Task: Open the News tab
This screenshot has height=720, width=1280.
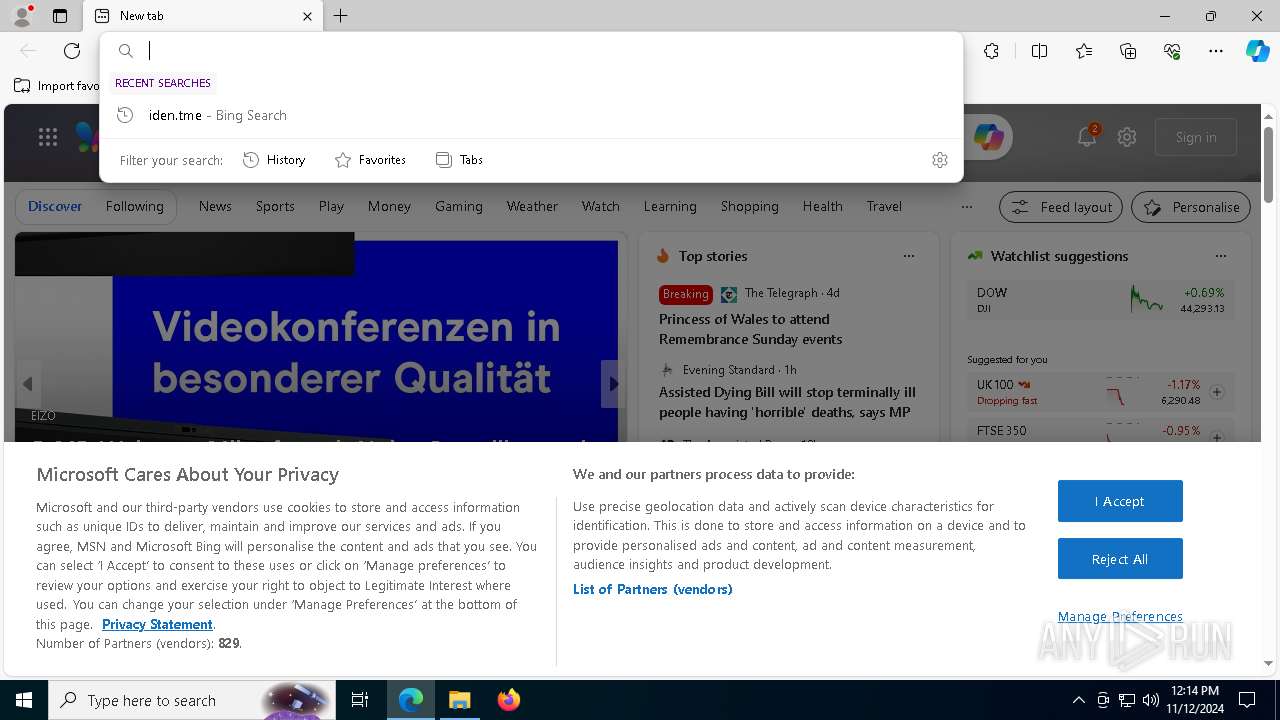Action: (x=215, y=206)
